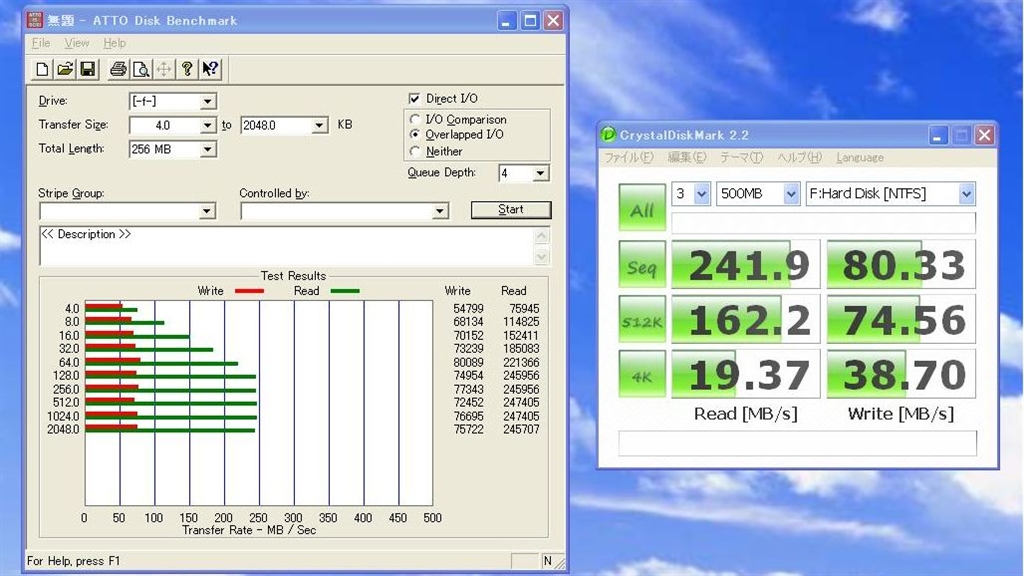Choose the Neither radio option
The image size is (1024, 576).
pyautogui.click(x=415, y=152)
